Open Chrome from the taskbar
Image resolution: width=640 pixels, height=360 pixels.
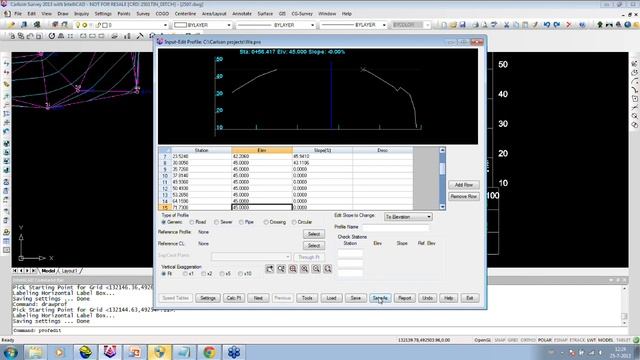point(209,352)
